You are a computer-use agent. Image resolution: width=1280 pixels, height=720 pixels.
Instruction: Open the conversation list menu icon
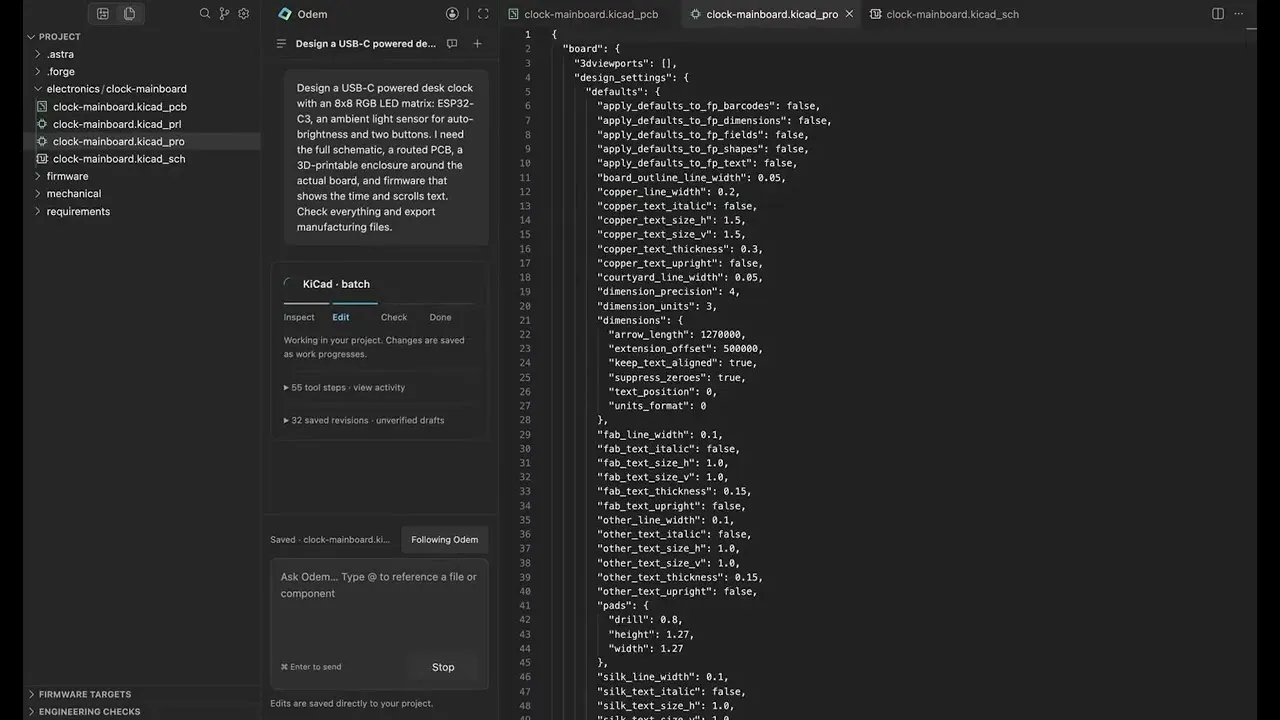[x=281, y=44]
